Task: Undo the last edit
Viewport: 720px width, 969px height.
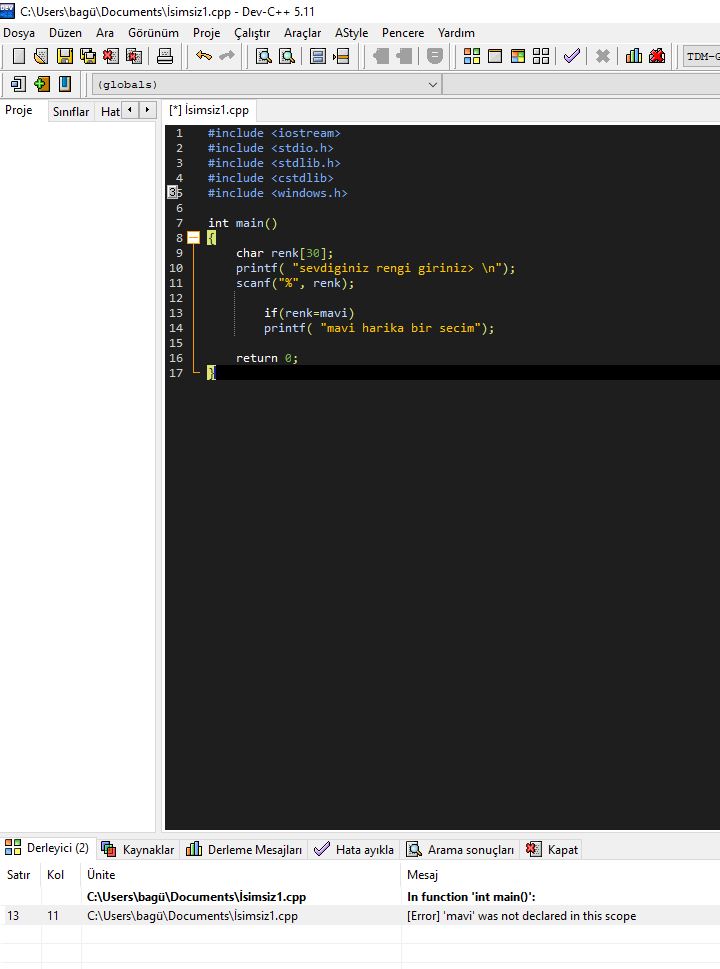Action: pyautogui.click(x=204, y=56)
